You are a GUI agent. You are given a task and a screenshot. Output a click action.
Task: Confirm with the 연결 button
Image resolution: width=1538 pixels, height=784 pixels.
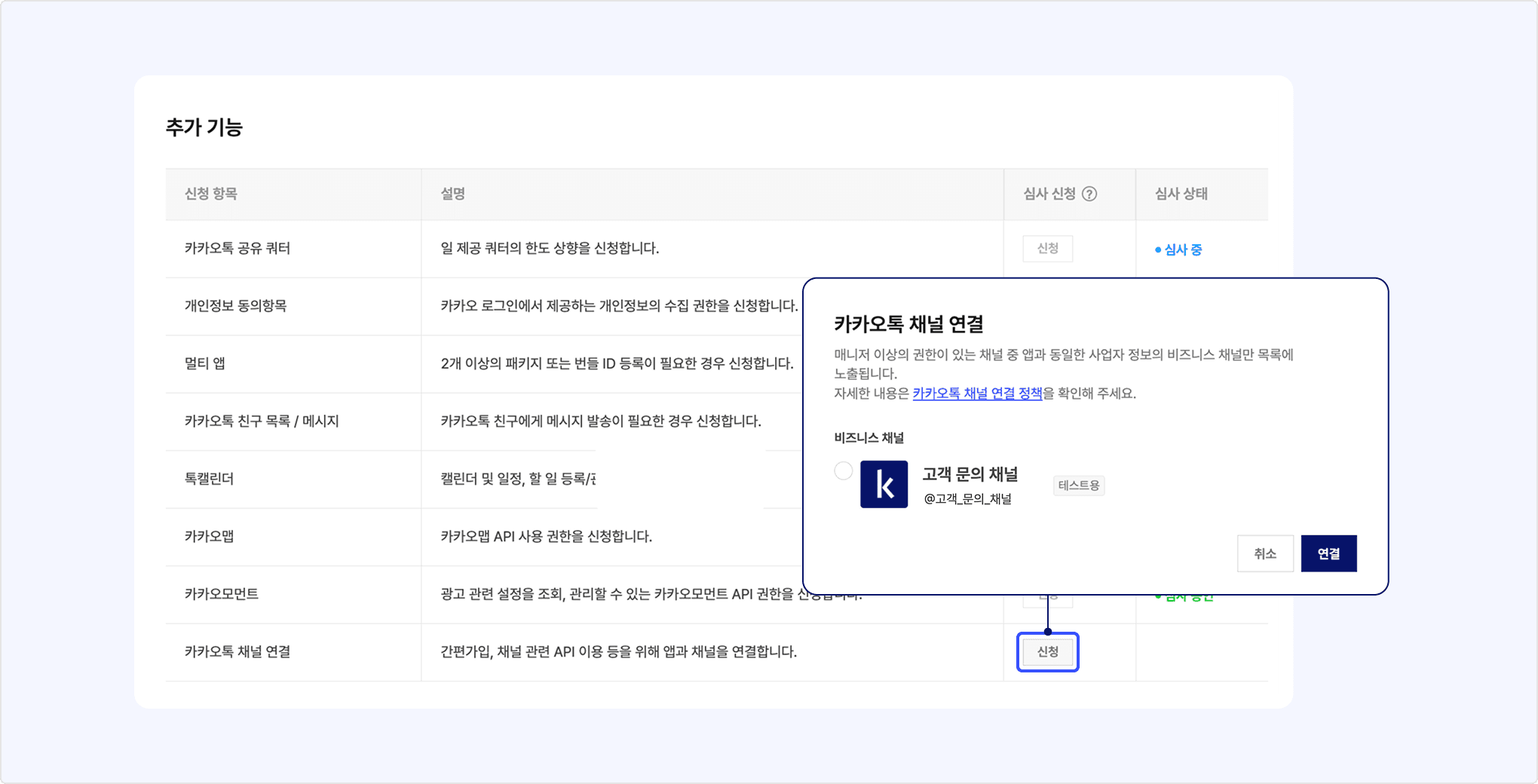[x=1328, y=554]
